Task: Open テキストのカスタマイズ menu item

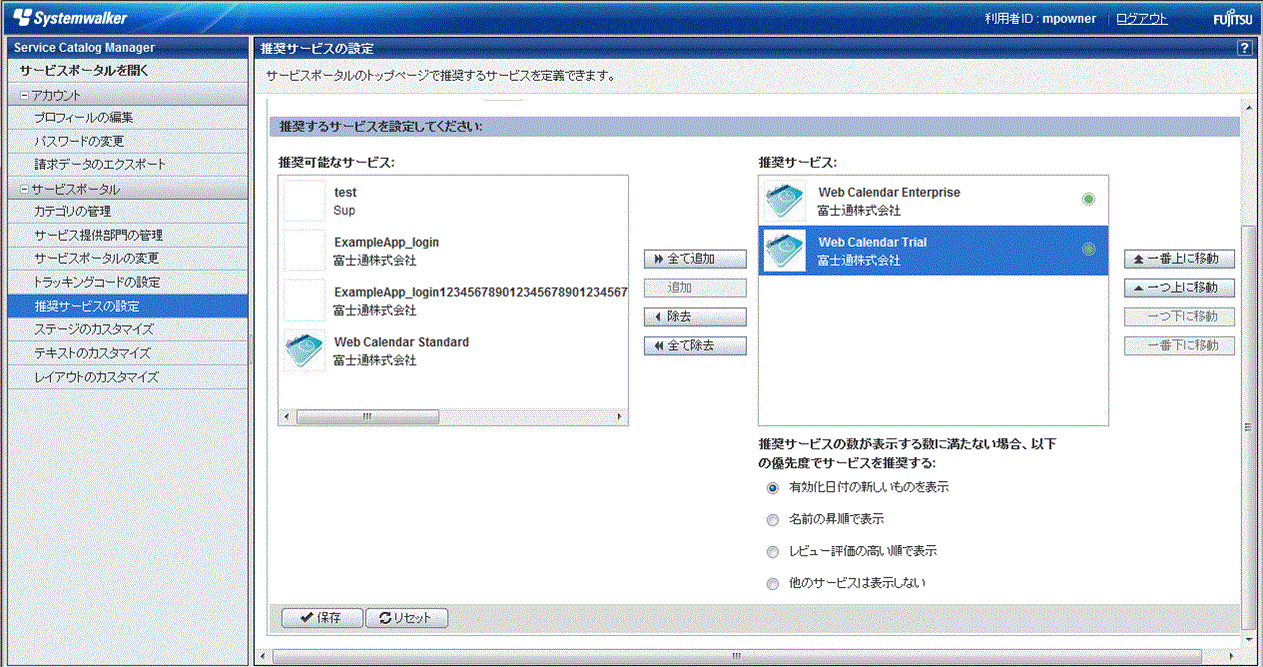Action: tap(128, 353)
